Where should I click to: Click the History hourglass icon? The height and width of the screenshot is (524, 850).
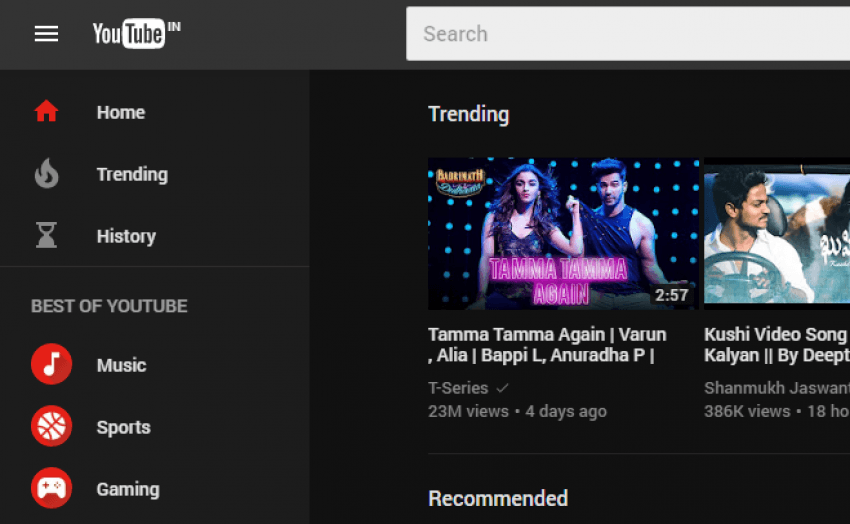coord(46,235)
